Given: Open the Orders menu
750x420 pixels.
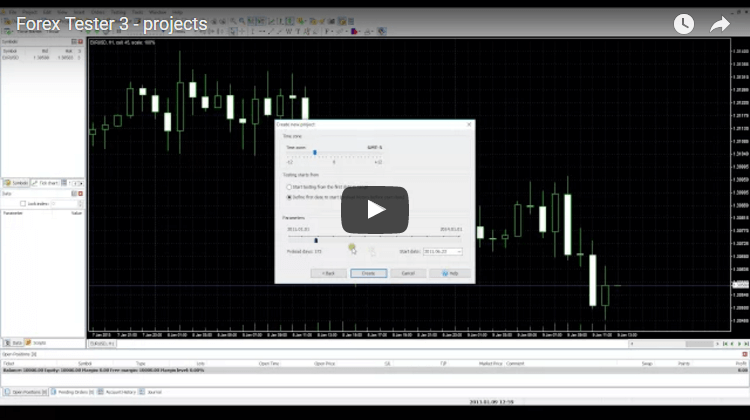Looking at the screenshot, I should tap(98, 12).
